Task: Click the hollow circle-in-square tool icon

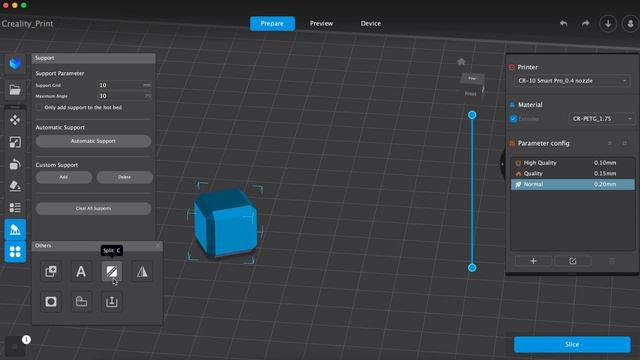Action: point(51,302)
